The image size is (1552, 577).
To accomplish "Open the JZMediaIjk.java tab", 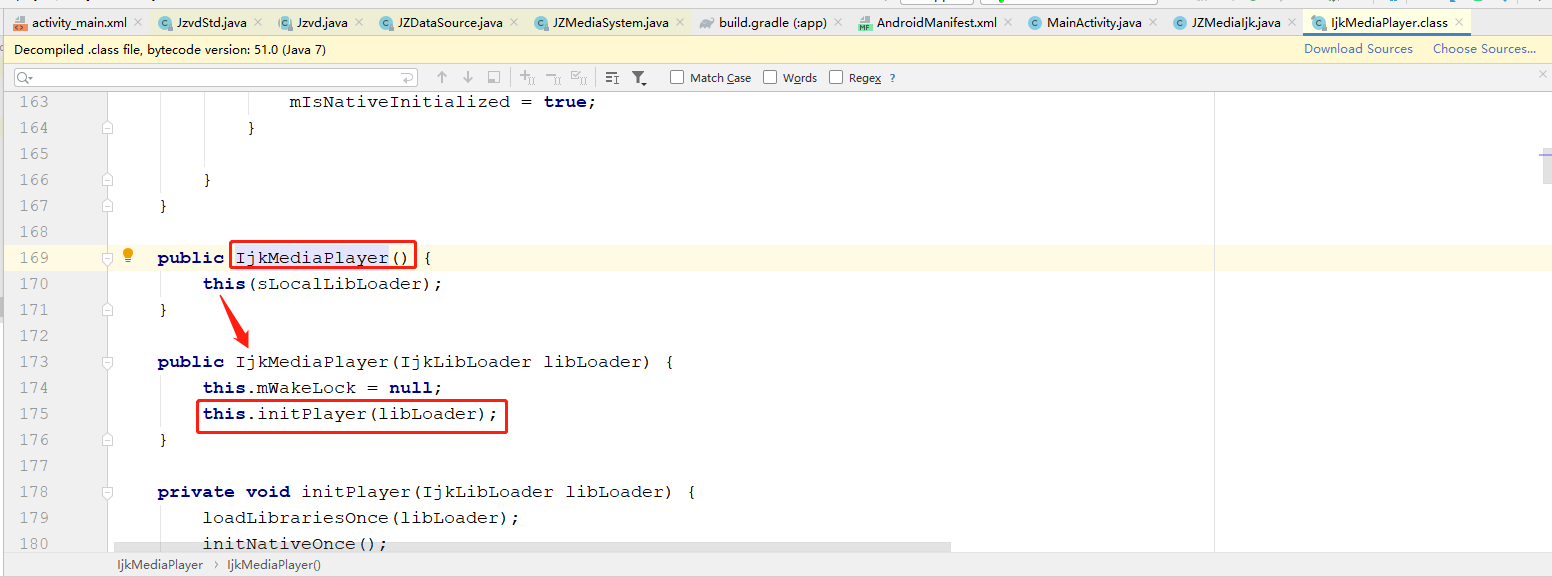I will click(1236, 22).
